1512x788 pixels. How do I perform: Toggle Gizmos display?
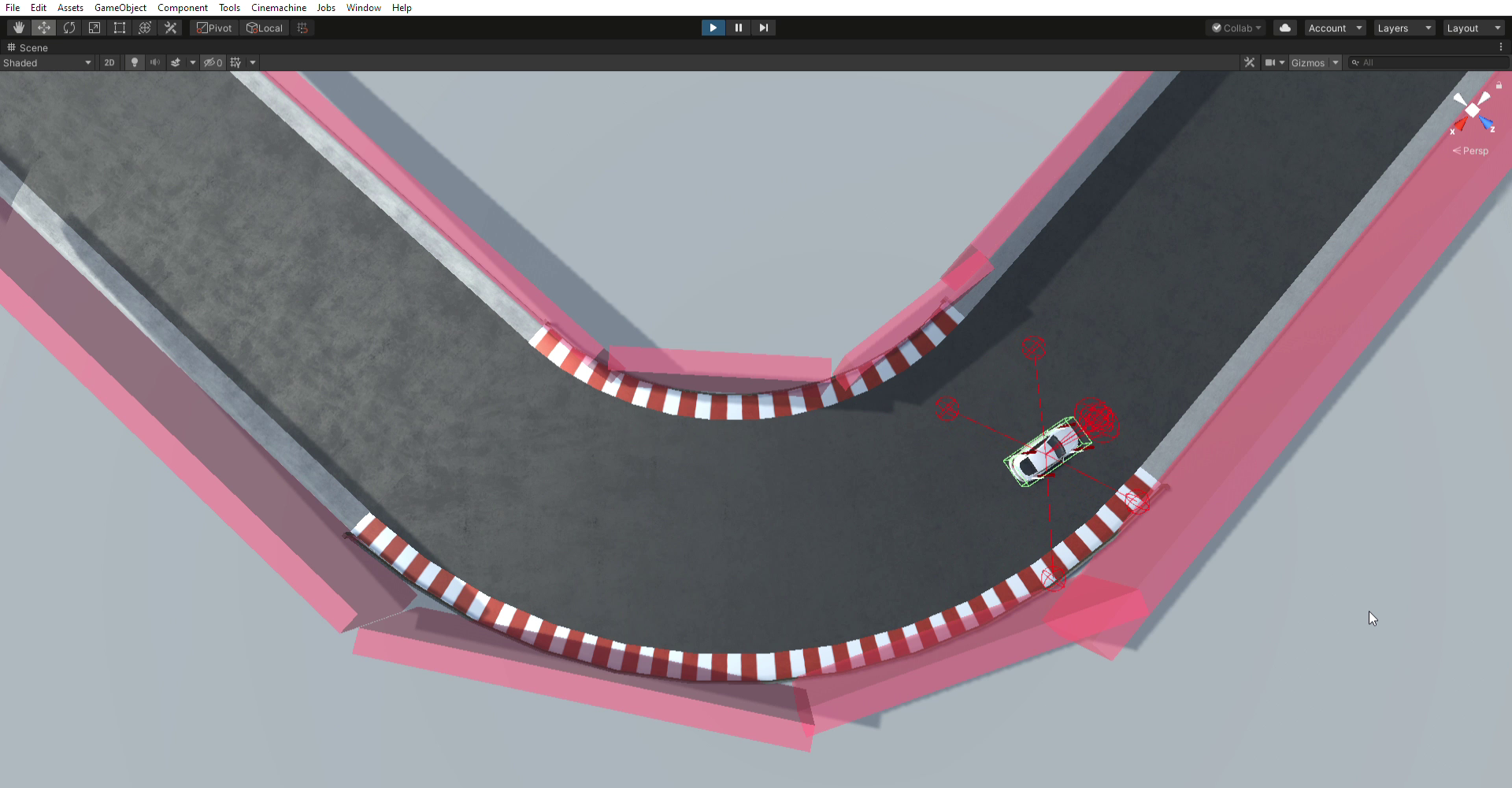[x=1308, y=62]
